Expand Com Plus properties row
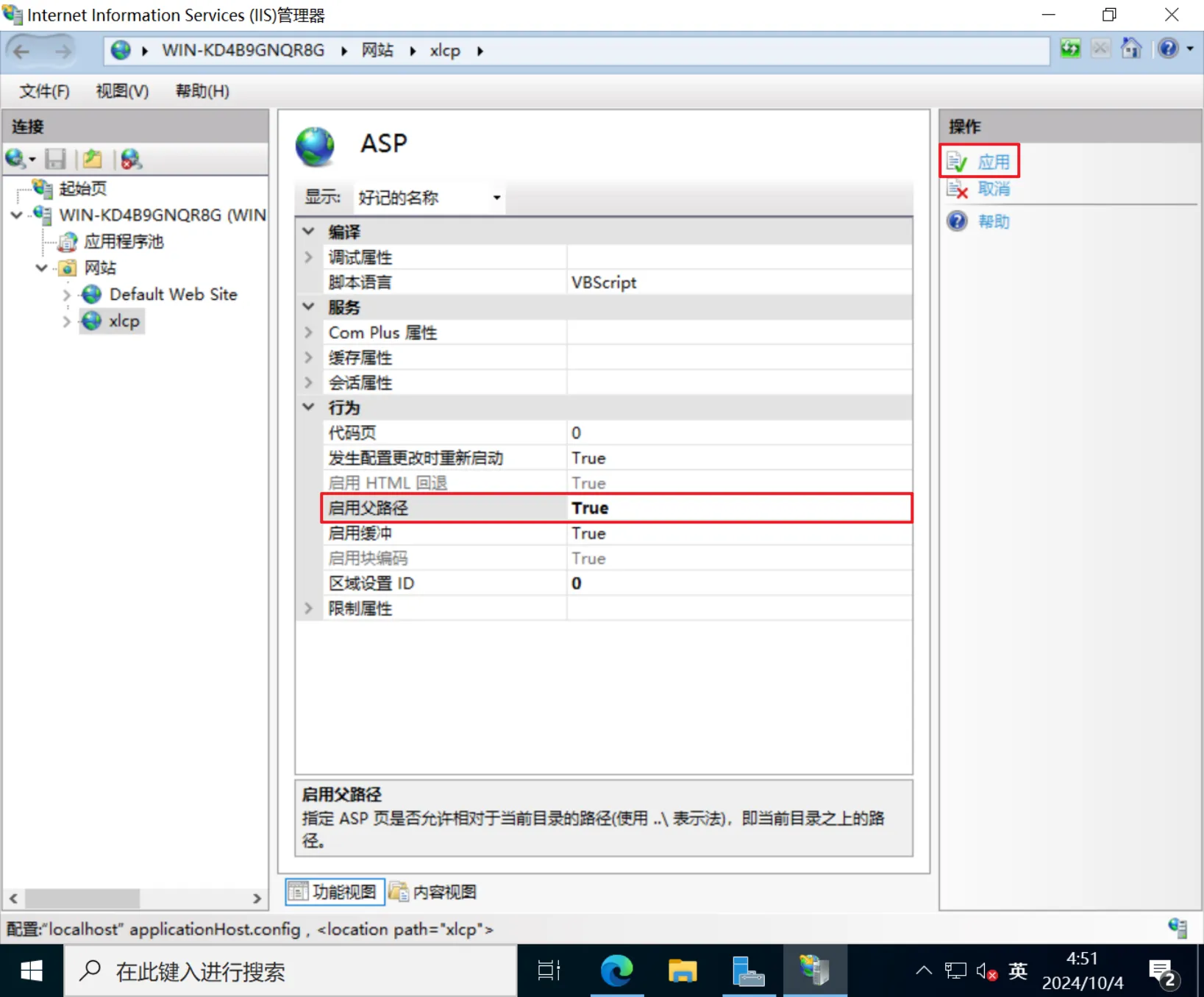 pos(309,332)
